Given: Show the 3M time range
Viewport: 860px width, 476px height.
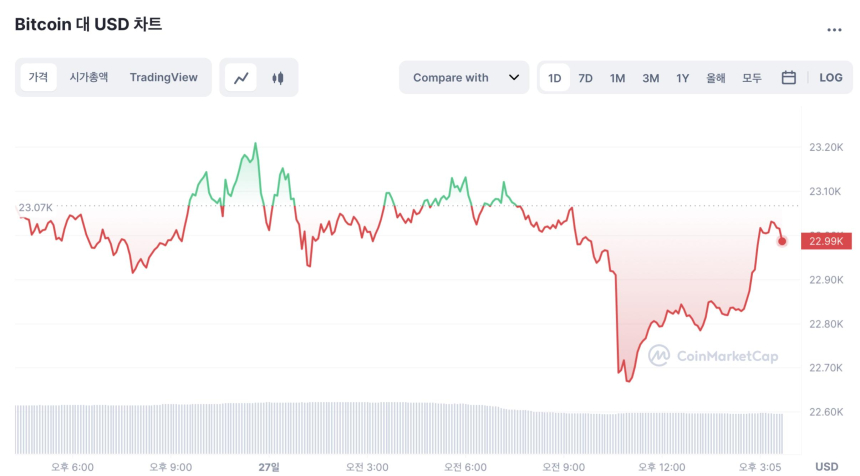Looking at the screenshot, I should (x=650, y=77).
